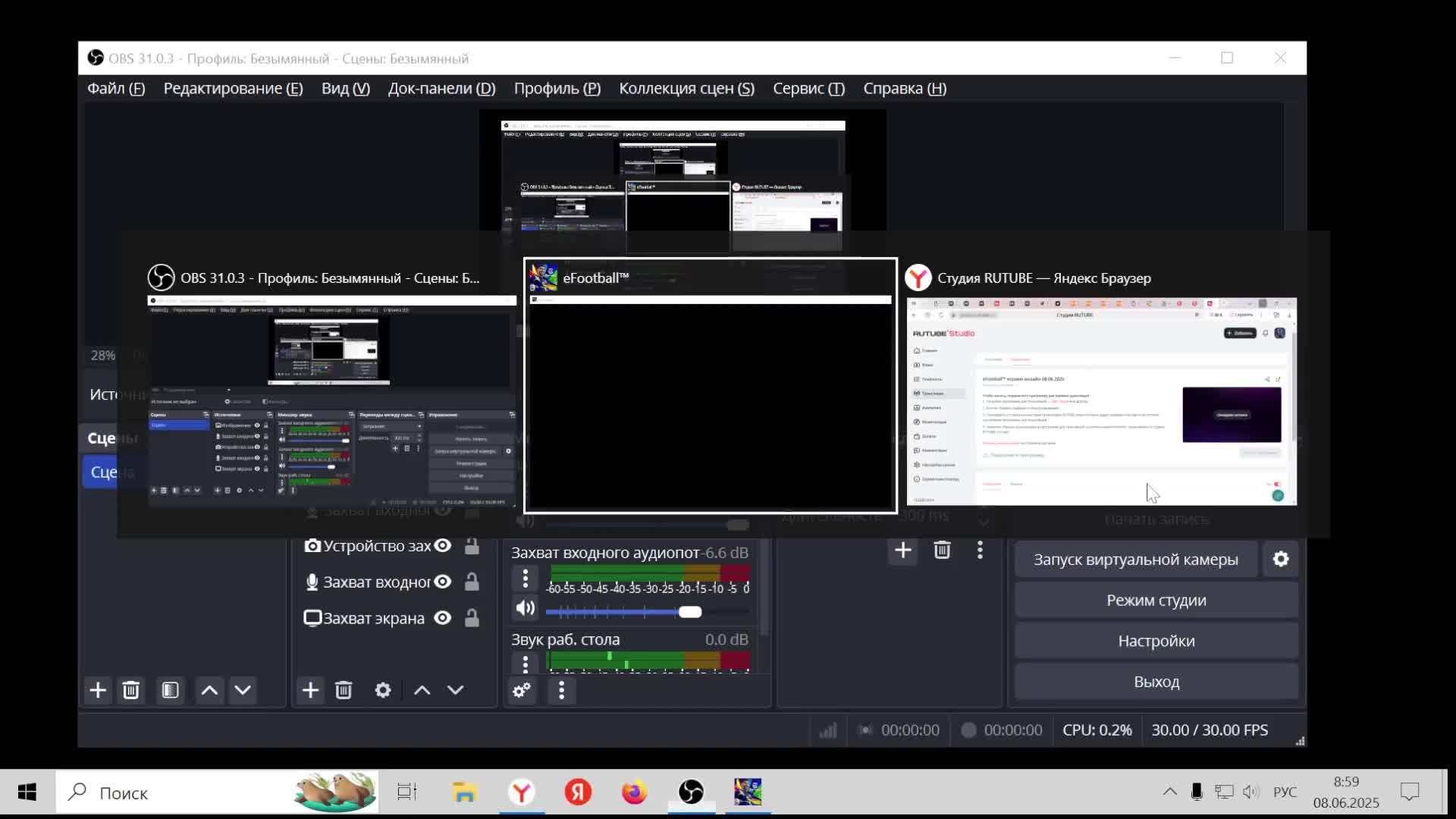Open red Yandex icon in taskbar

point(578,793)
